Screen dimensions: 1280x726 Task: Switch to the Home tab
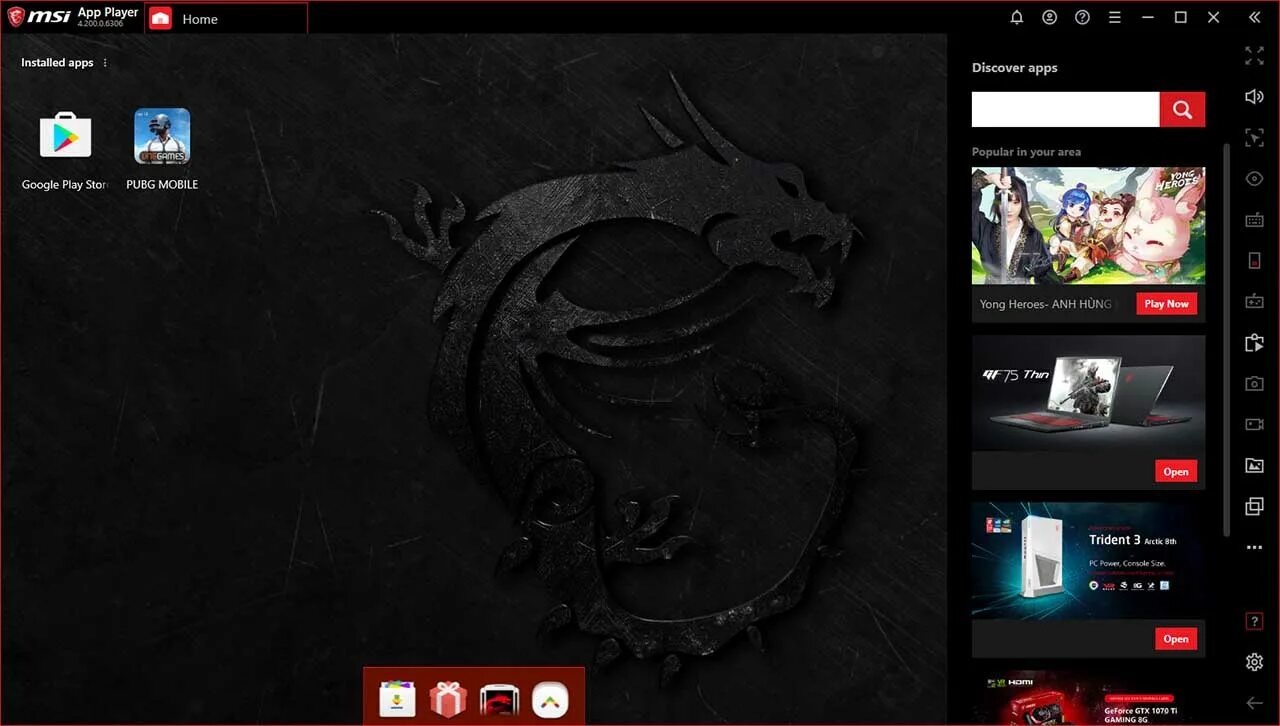tap(199, 18)
